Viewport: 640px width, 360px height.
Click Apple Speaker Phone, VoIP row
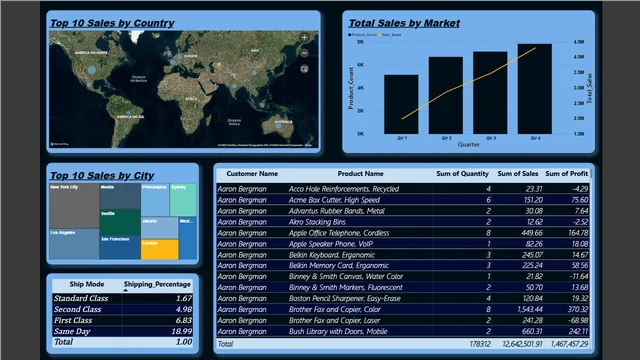[x=403, y=244]
